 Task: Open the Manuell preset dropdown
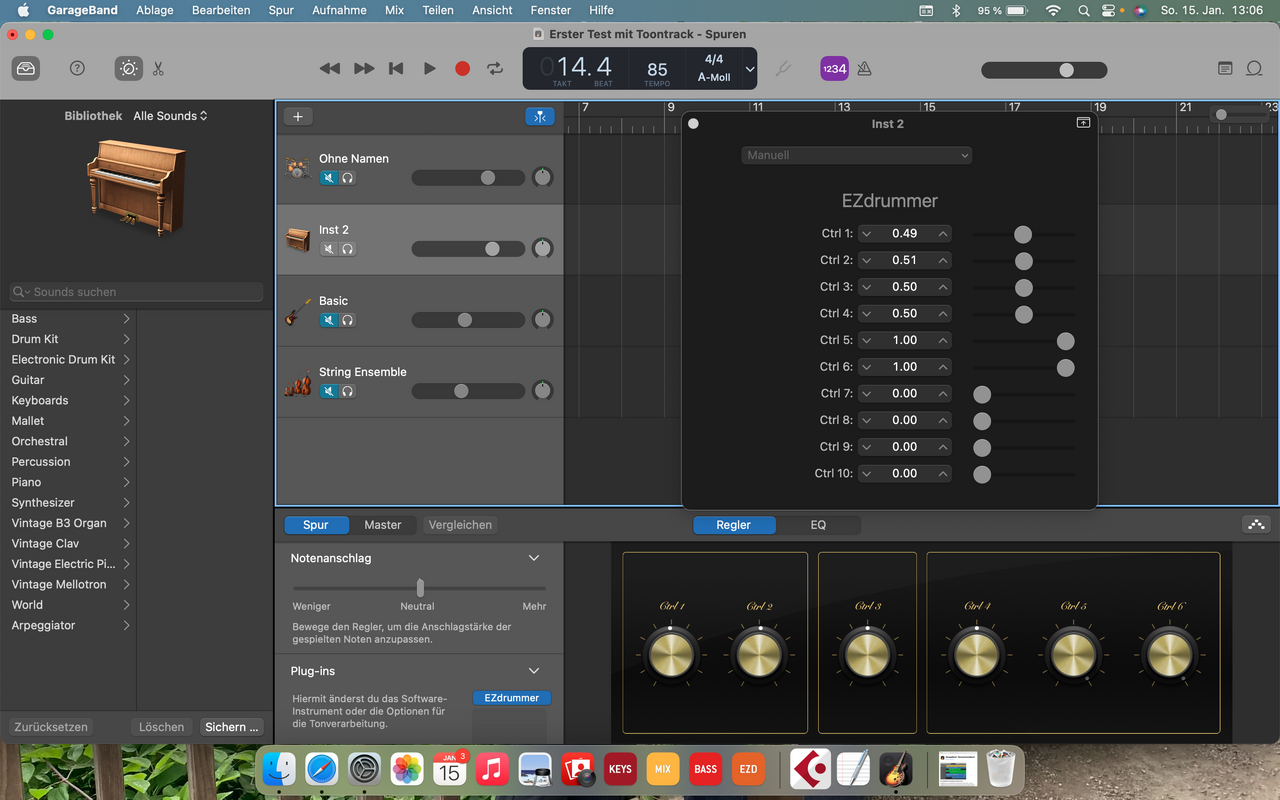coord(856,155)
